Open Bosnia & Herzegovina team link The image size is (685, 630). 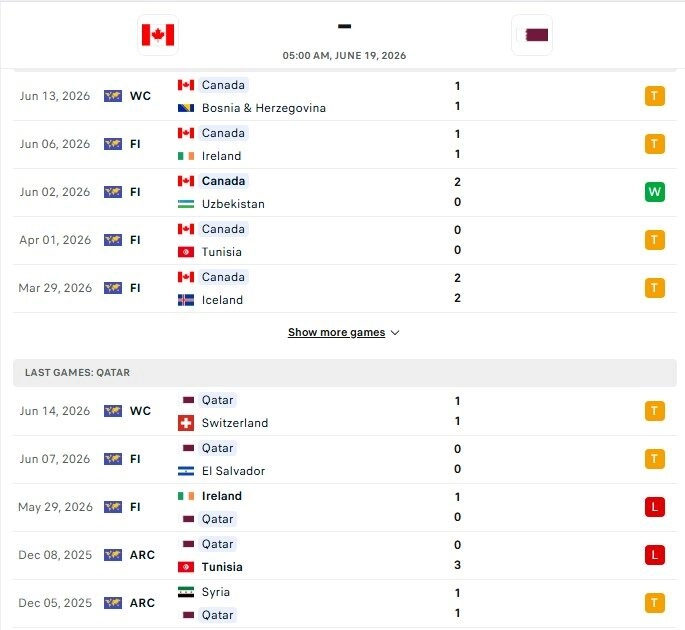(264, 108)
